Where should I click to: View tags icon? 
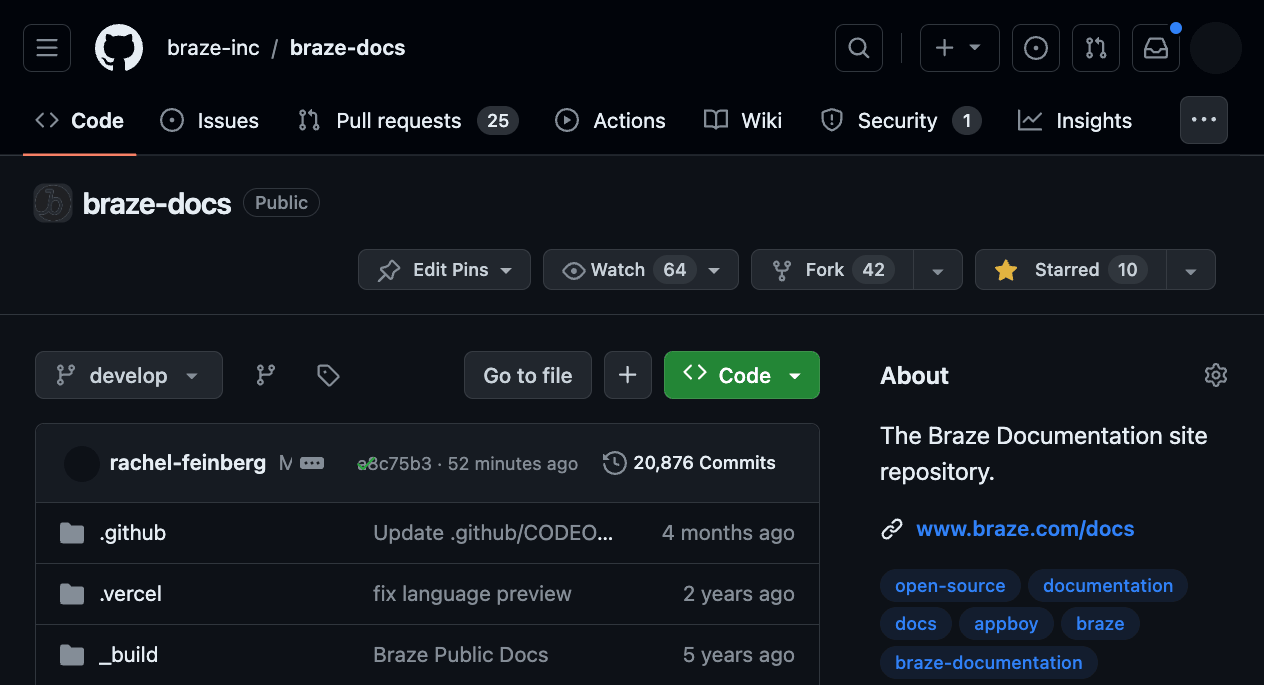tap(328, 375)
